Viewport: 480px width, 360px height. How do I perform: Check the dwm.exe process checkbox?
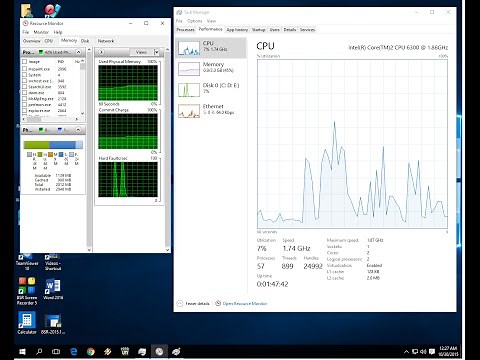24,93
